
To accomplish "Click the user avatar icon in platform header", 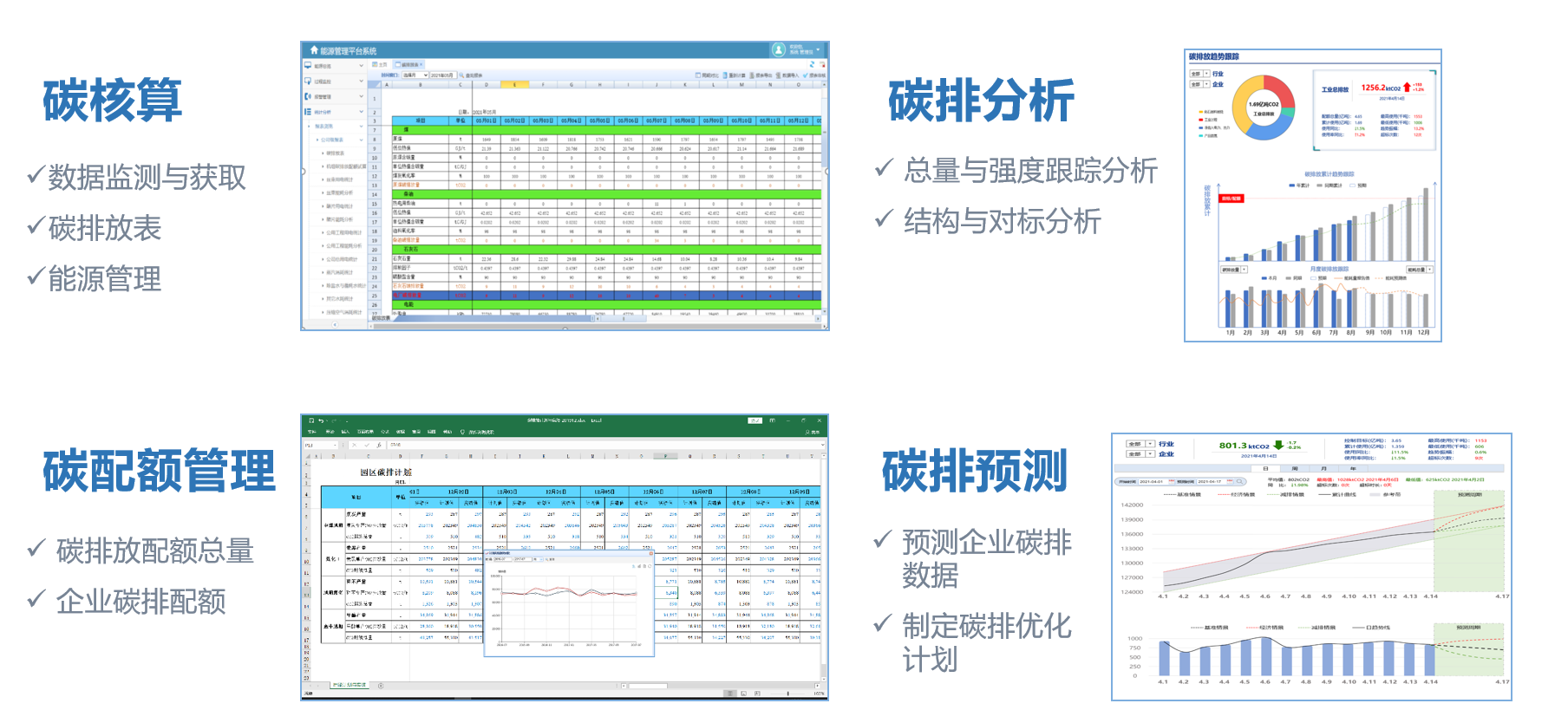I will coord(778,50).
